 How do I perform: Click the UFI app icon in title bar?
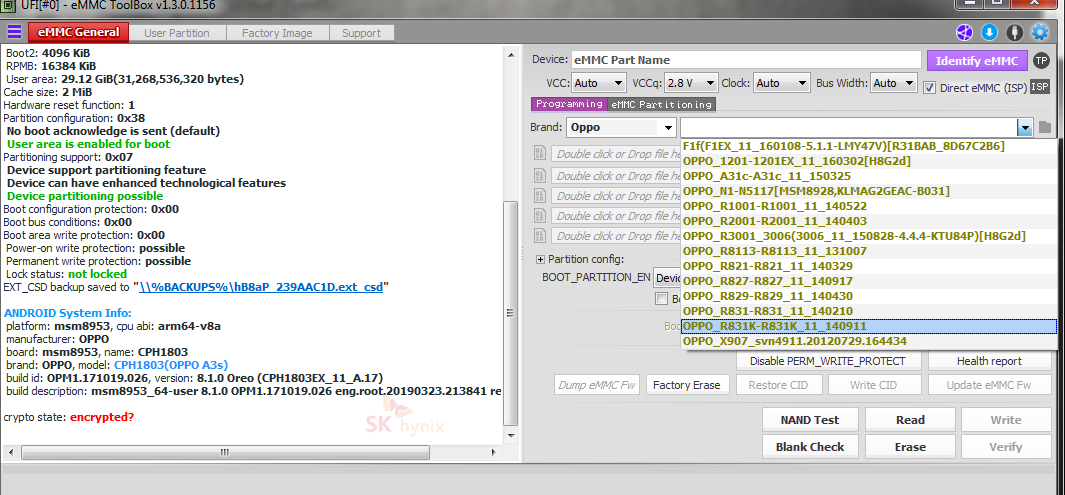pyautogui.click(x=7, y=7)
